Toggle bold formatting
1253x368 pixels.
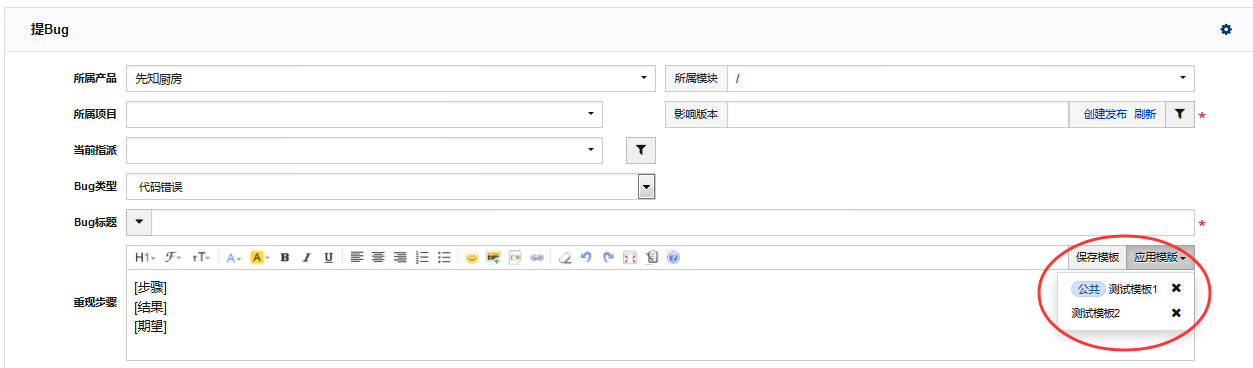point(285,257)
